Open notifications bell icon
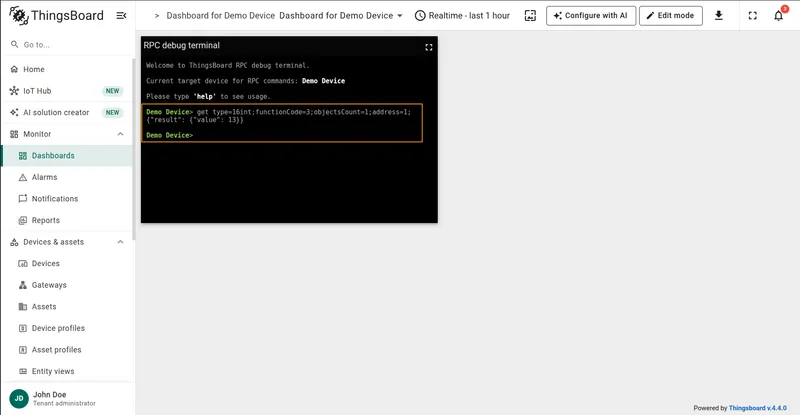800x415 pixels. tap(778, 16)
